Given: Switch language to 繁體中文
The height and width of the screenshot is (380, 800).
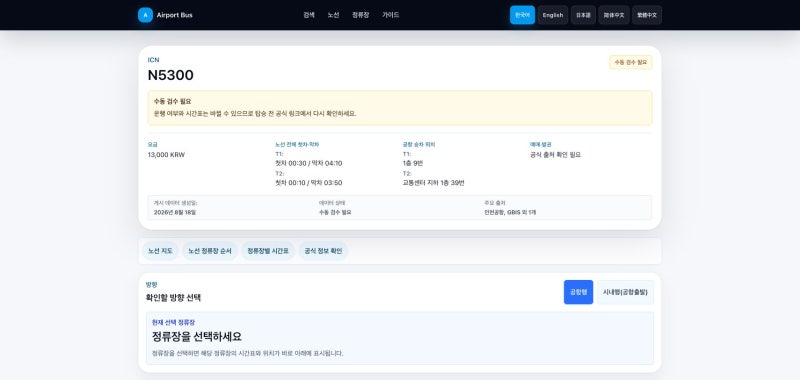Looking at the screenshot, I should pos(647,15).
